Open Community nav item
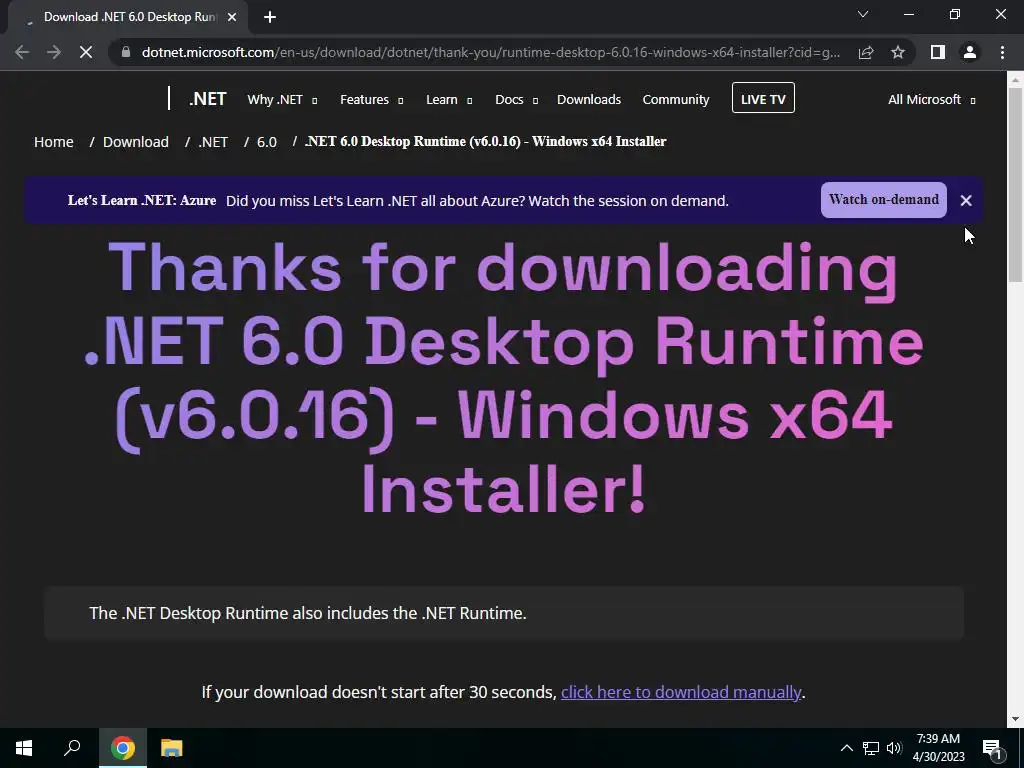The height and width of the screenshot is (768, 1024). (x=676, y=100)
